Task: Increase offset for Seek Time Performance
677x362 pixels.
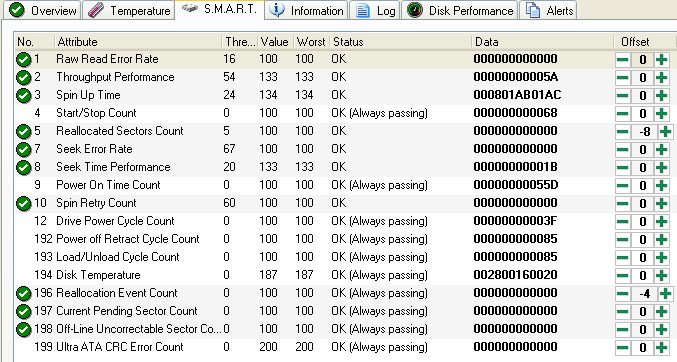Action: (661, 168)
